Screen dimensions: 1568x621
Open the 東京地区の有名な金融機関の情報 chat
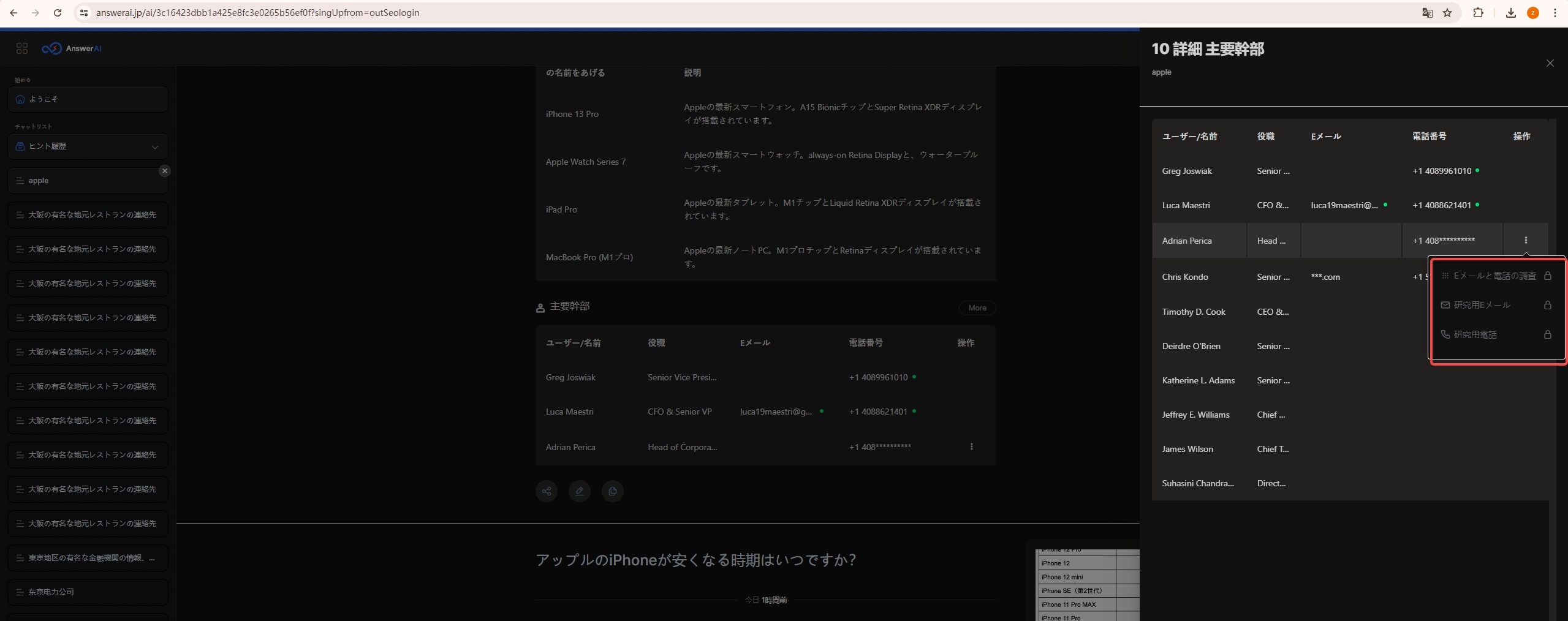88,558
